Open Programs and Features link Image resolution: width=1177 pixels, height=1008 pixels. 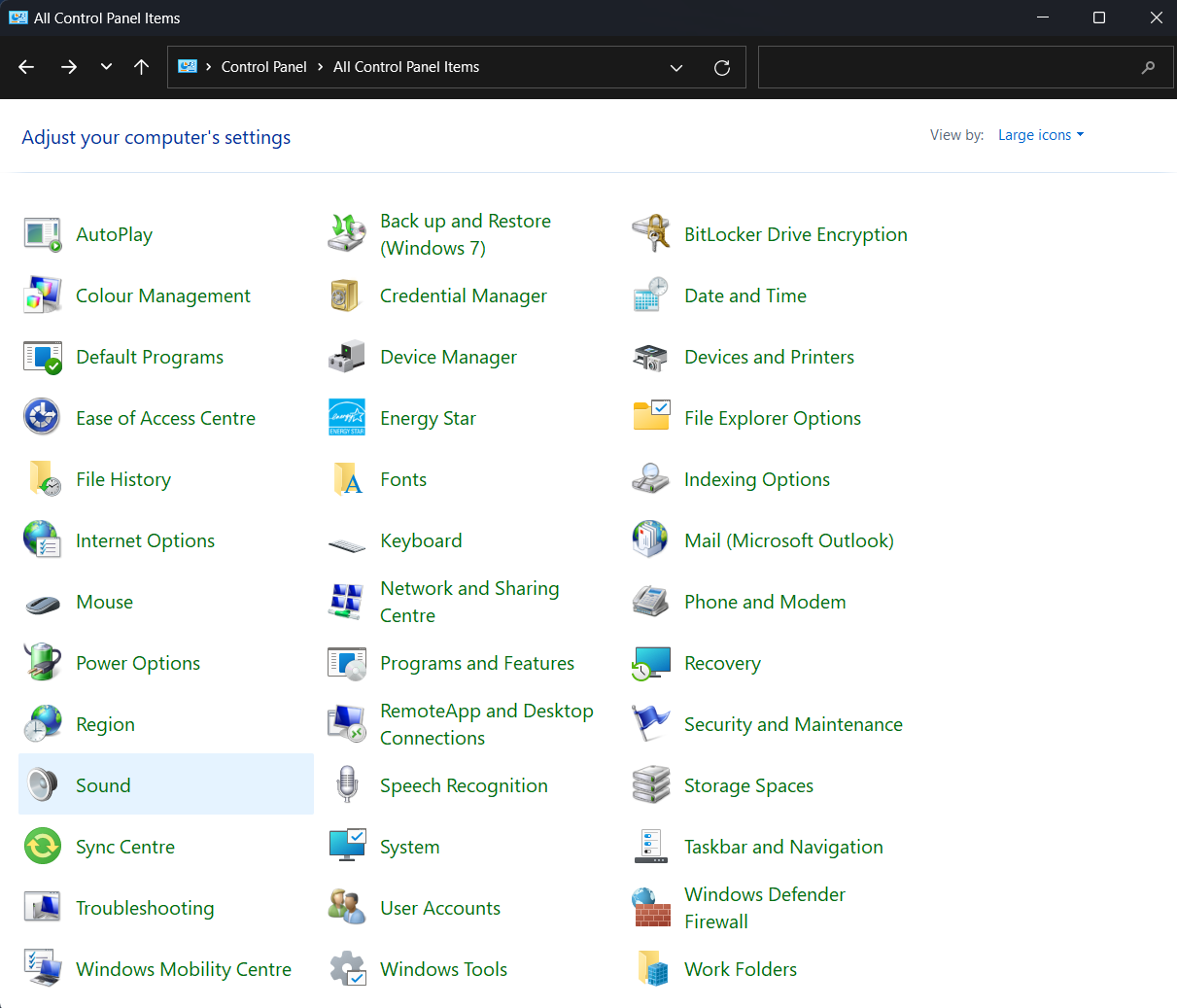[x=476, y=663]
